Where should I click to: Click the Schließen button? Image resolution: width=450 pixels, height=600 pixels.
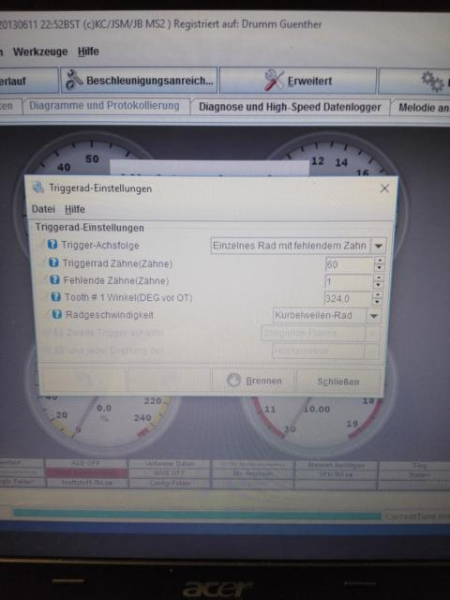(338, 382)
